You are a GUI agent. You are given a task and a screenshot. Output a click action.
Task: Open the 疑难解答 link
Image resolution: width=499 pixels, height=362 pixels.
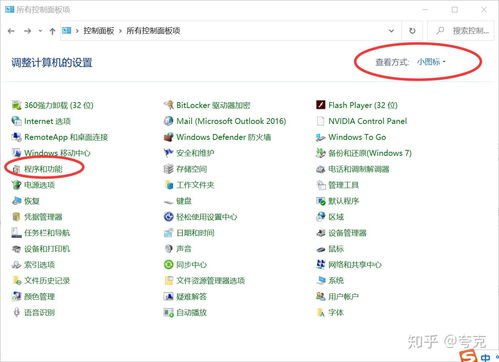[x=191, y=297]
